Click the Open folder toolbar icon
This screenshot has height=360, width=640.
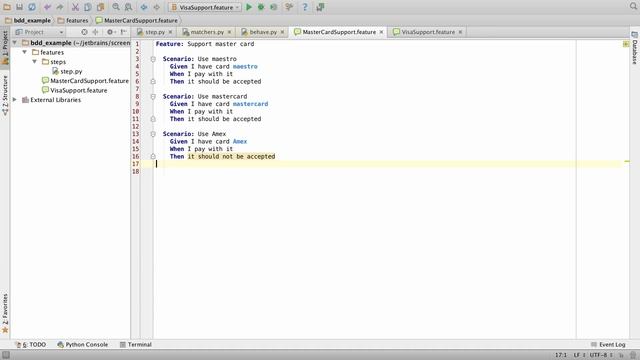click(x=7, y=7)
